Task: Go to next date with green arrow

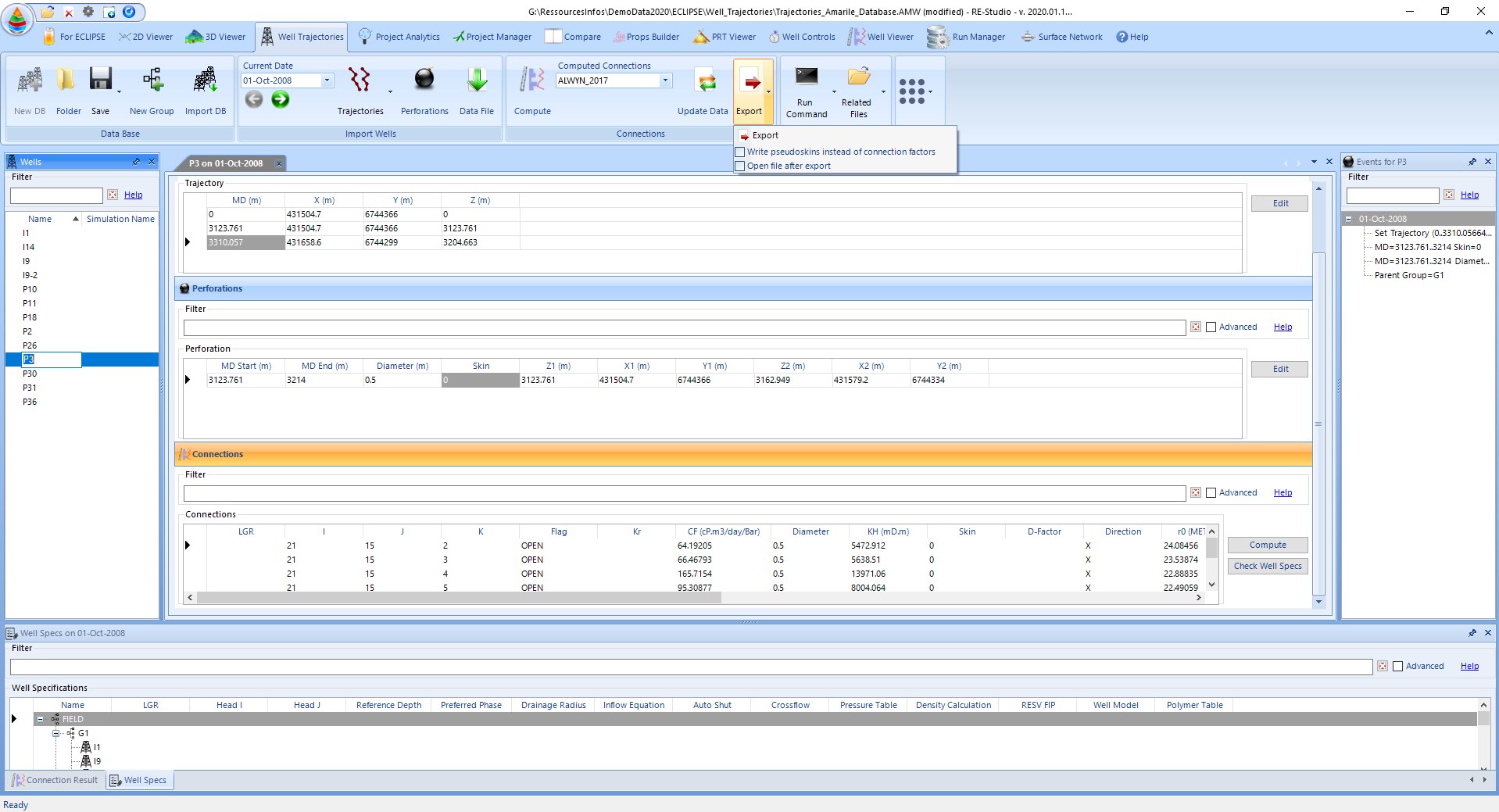Action: point(281,99)
